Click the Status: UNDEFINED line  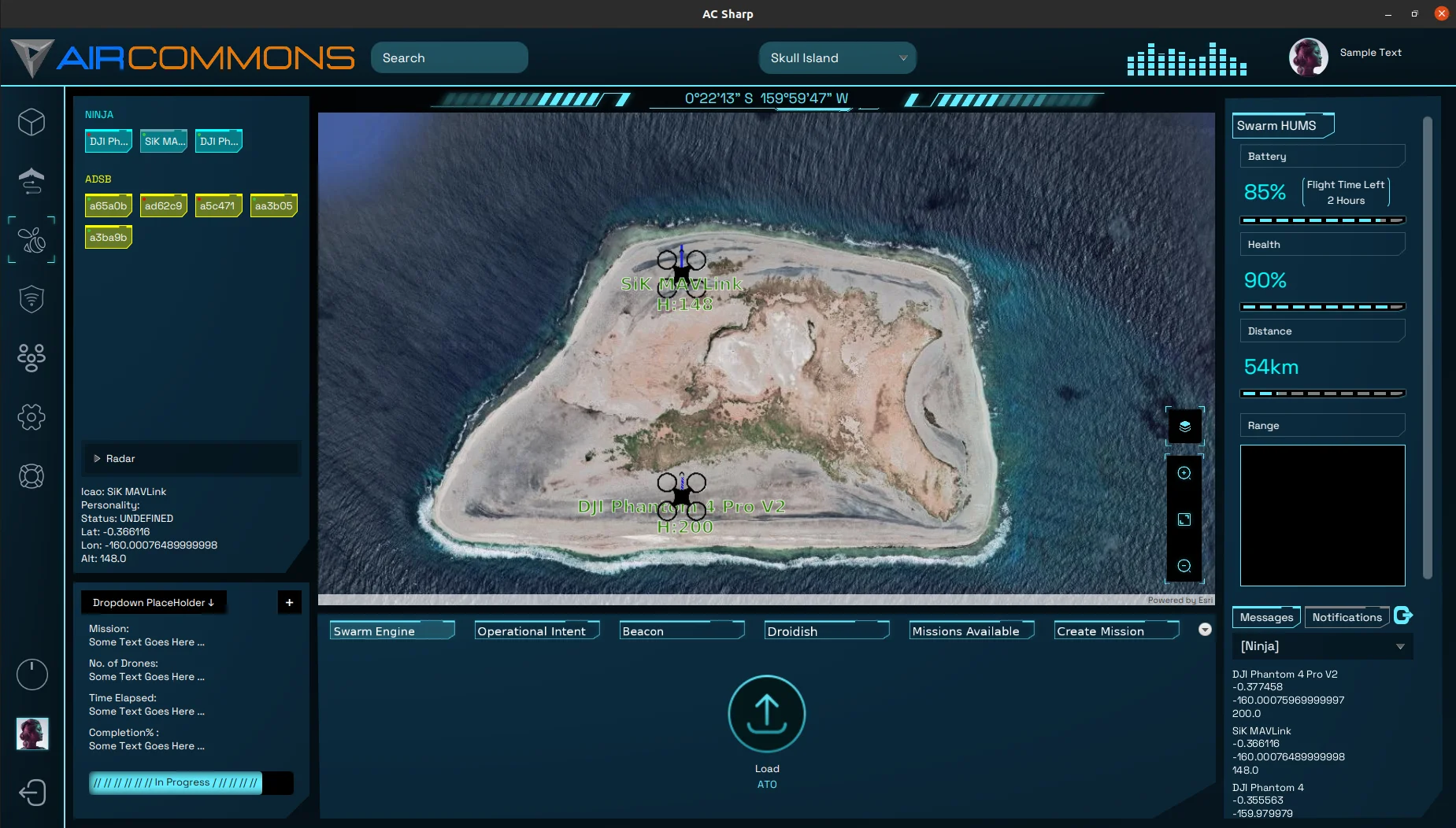[x=127, y=519]
